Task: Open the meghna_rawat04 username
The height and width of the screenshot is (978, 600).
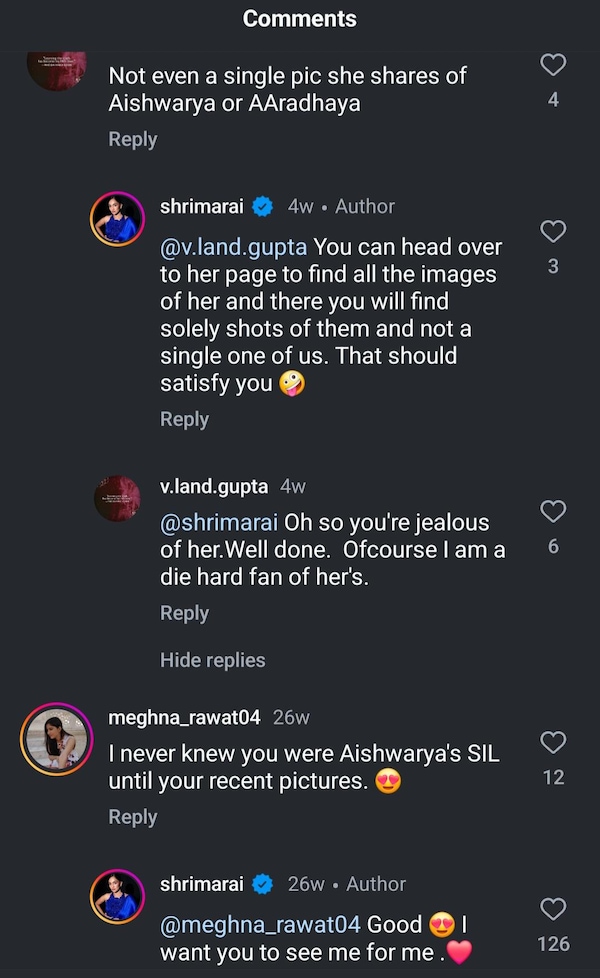Action: (184, 717)
